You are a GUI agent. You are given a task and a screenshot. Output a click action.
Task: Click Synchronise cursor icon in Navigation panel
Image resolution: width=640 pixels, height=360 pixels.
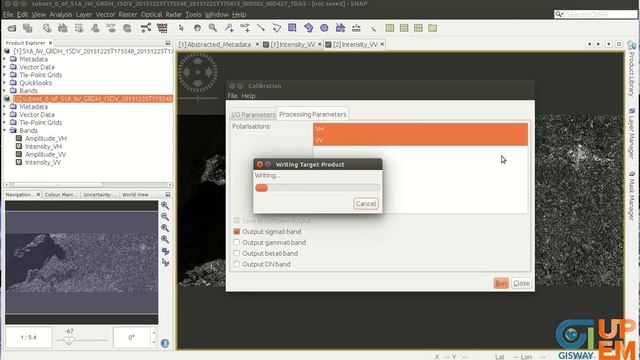pyautogui.click(x=165, y=262)
